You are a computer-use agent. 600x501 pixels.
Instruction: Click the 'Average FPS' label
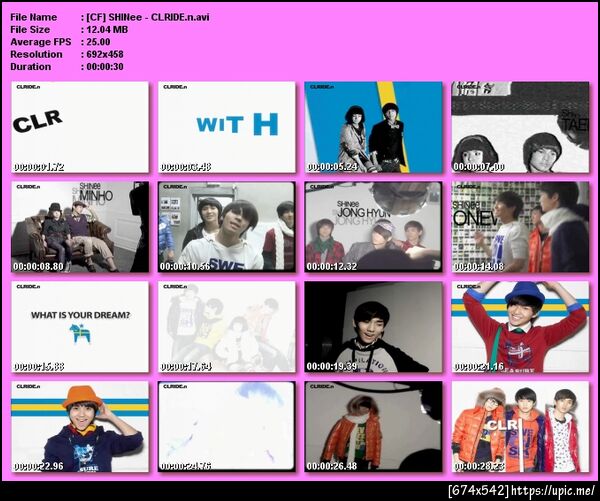pyautogui.click(x=41, y=42)
